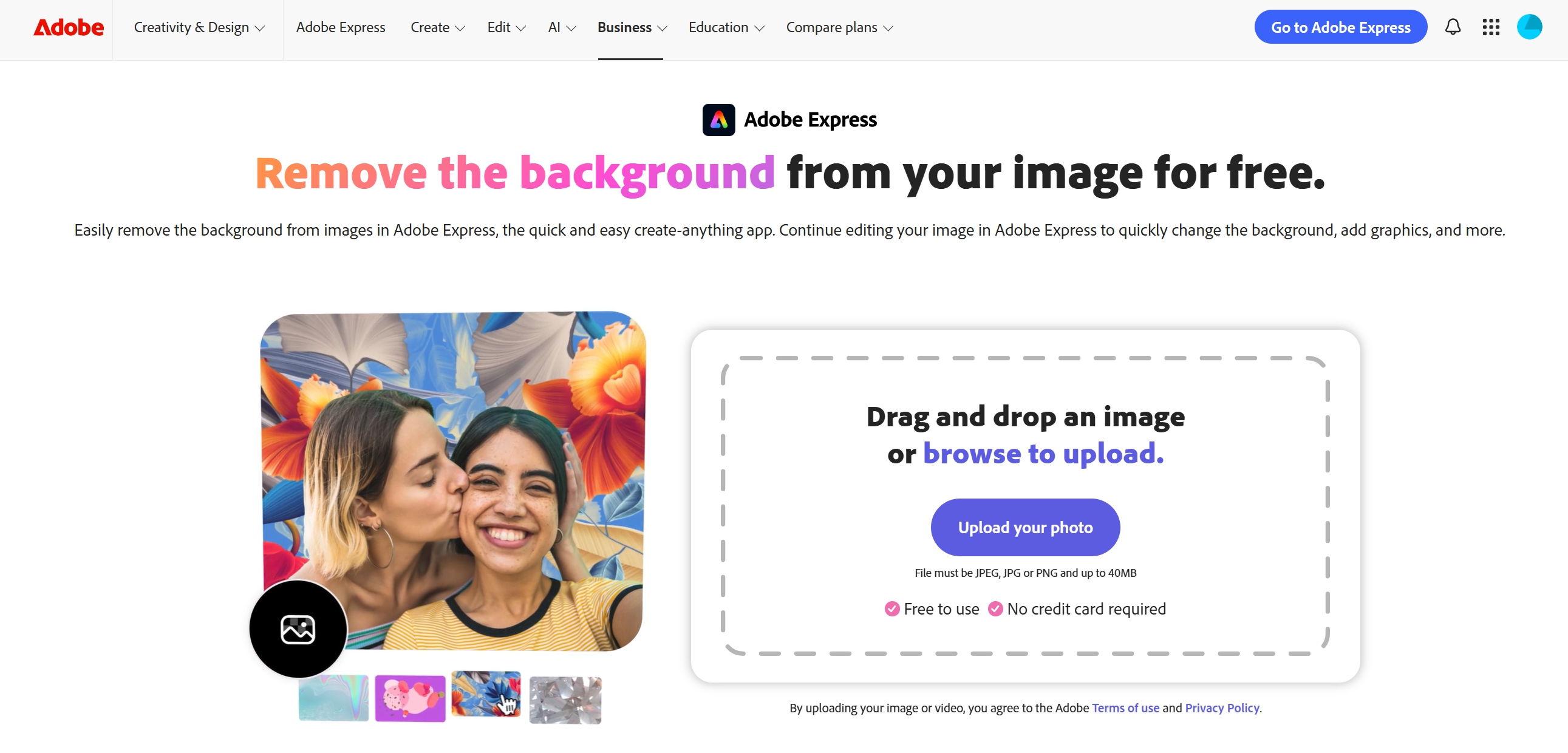Image resolution: width=1568 pixels, height=753 pixels.
Task: Click browse to upload
Action: pyautogui.click(x=1043, y=453)
